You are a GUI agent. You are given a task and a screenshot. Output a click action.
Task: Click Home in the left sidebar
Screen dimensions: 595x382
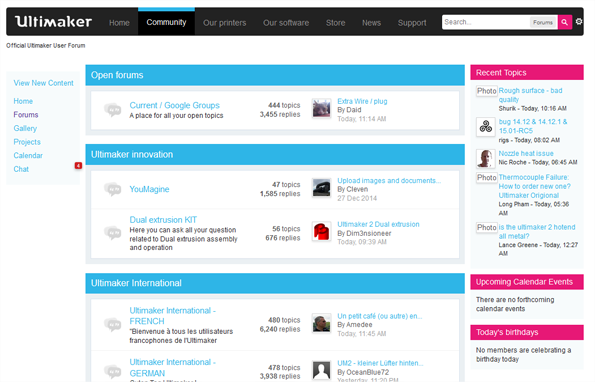click(x=23, y=101)
